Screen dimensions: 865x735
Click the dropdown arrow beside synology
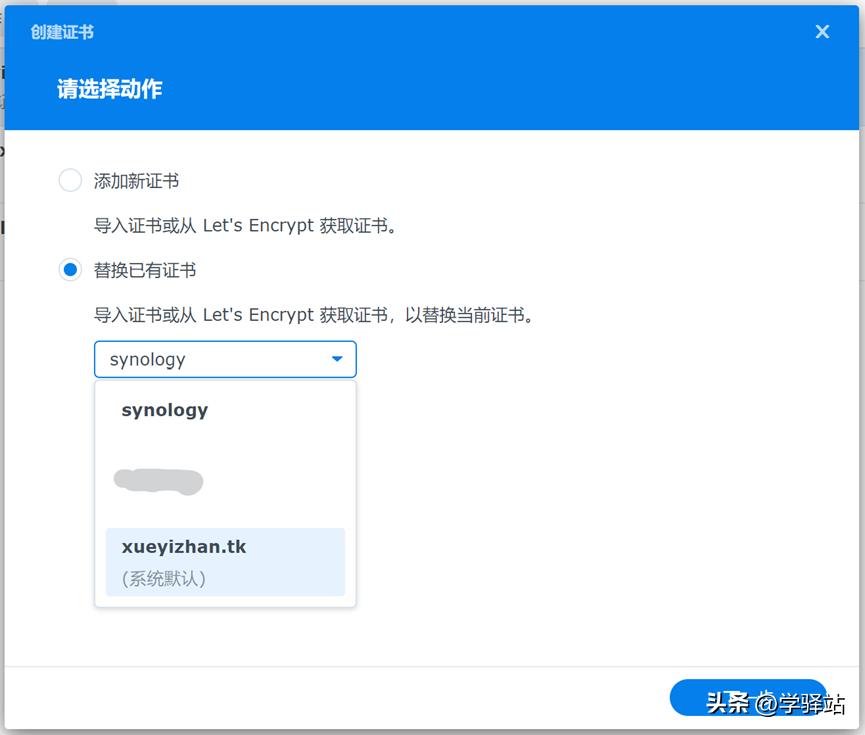coord(337,359)
